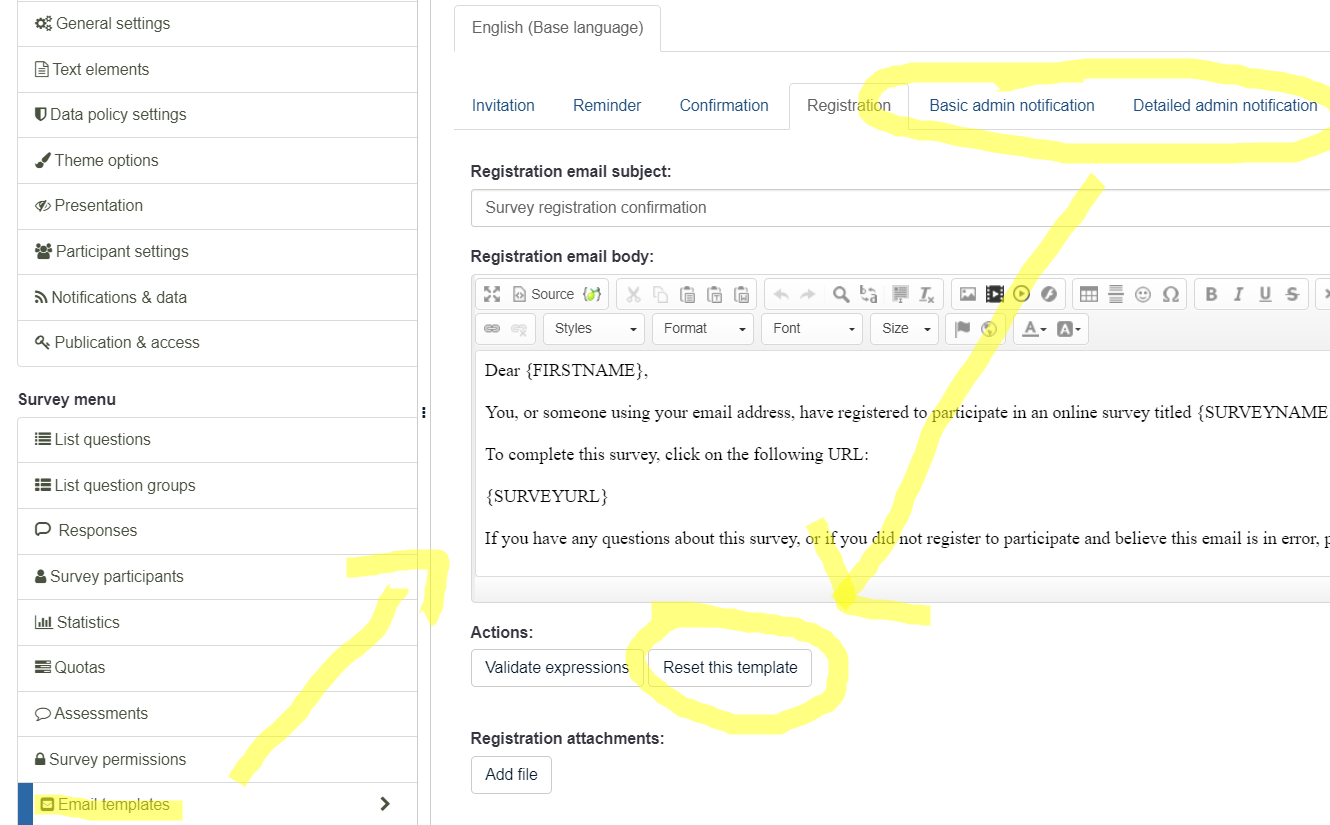Open Theme options in sidebar
Viewport: 1330px width, 825px height.
click(x=217, y=160)
